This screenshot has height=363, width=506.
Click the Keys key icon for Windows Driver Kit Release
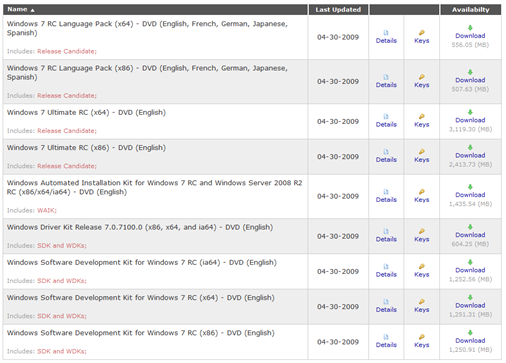(422, 231)
